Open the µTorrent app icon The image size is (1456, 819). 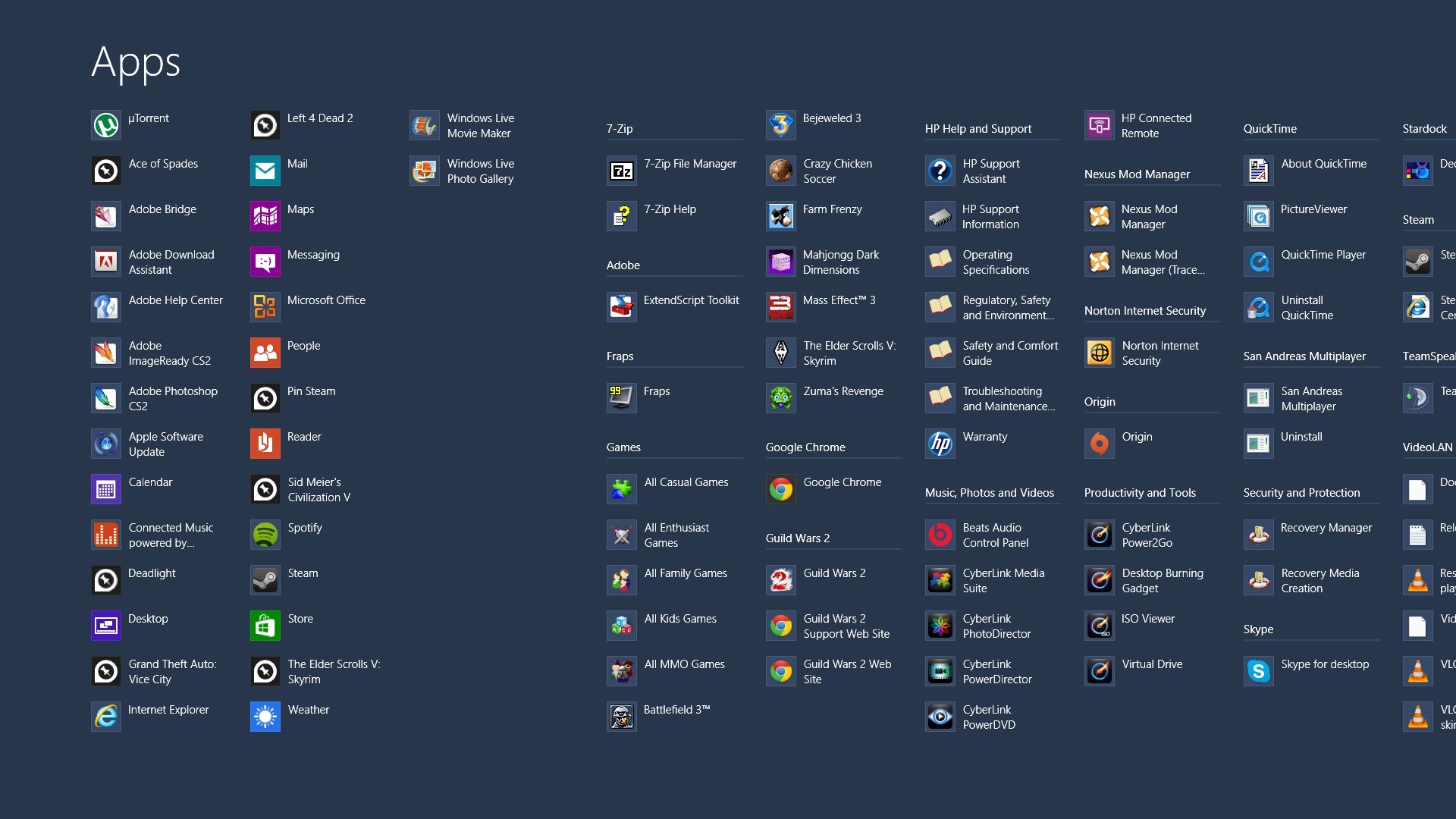[x=106, y=125]
